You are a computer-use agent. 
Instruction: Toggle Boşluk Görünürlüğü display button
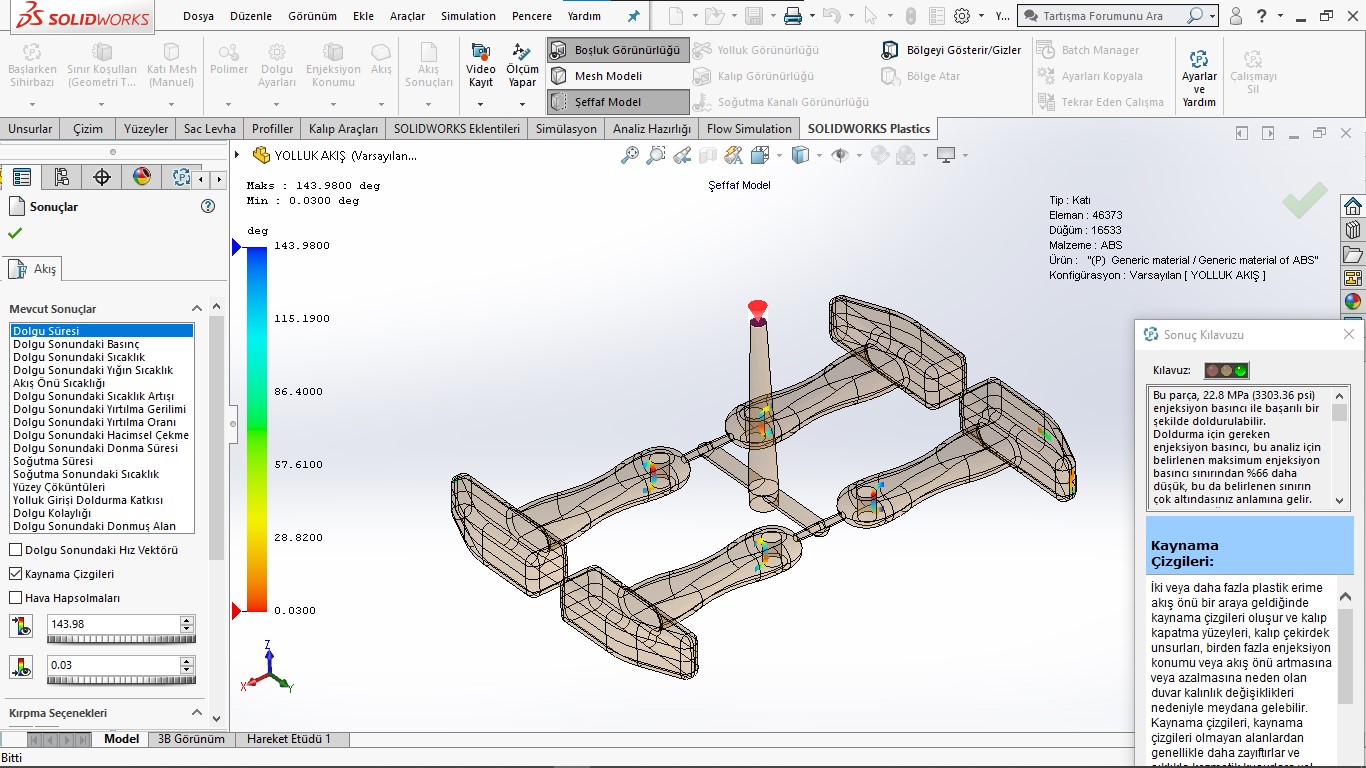coord(618,50)
